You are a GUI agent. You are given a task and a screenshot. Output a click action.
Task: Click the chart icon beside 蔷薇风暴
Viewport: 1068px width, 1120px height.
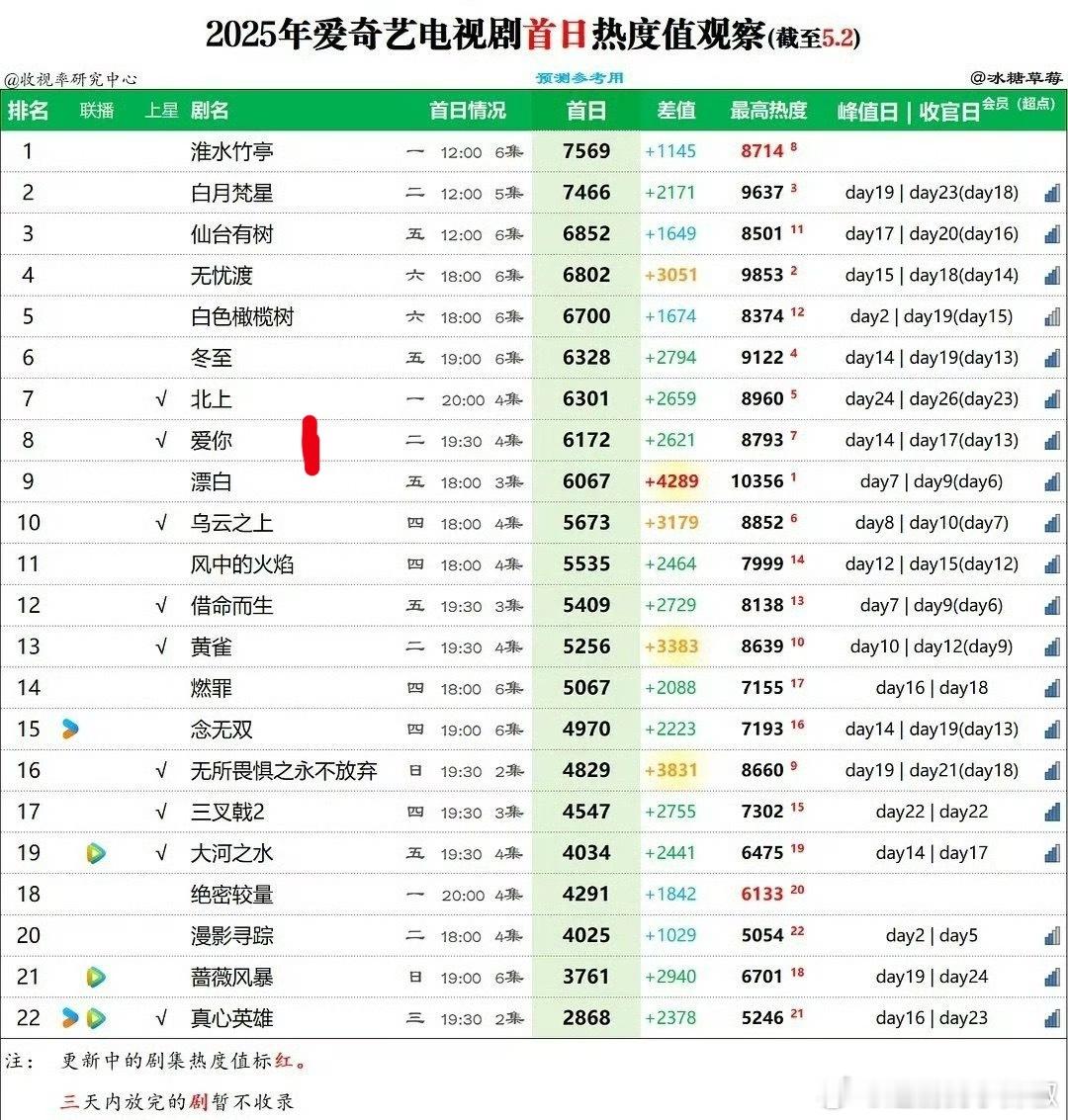[x=1051, y=977]
